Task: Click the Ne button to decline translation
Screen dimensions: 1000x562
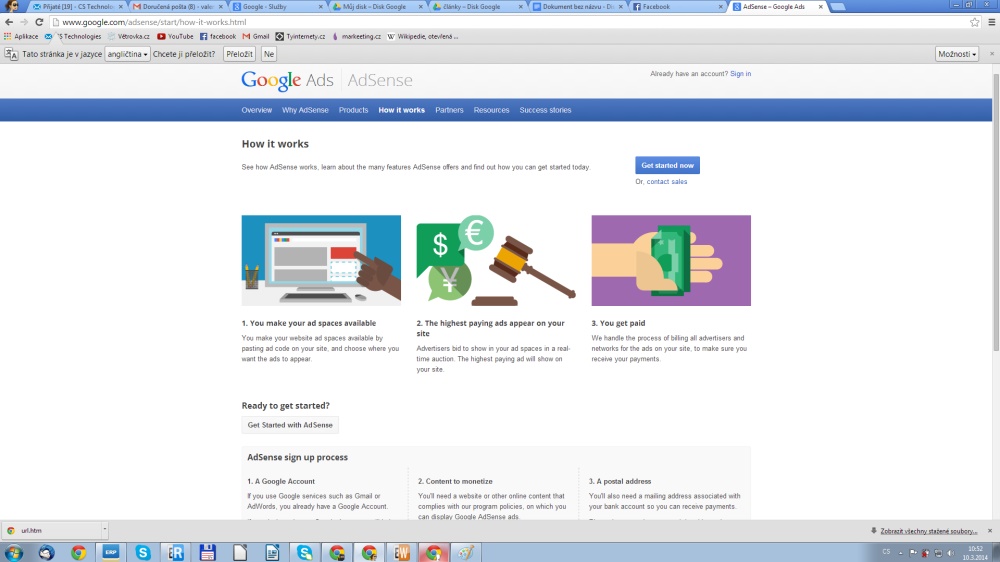Action: point(269,54)
